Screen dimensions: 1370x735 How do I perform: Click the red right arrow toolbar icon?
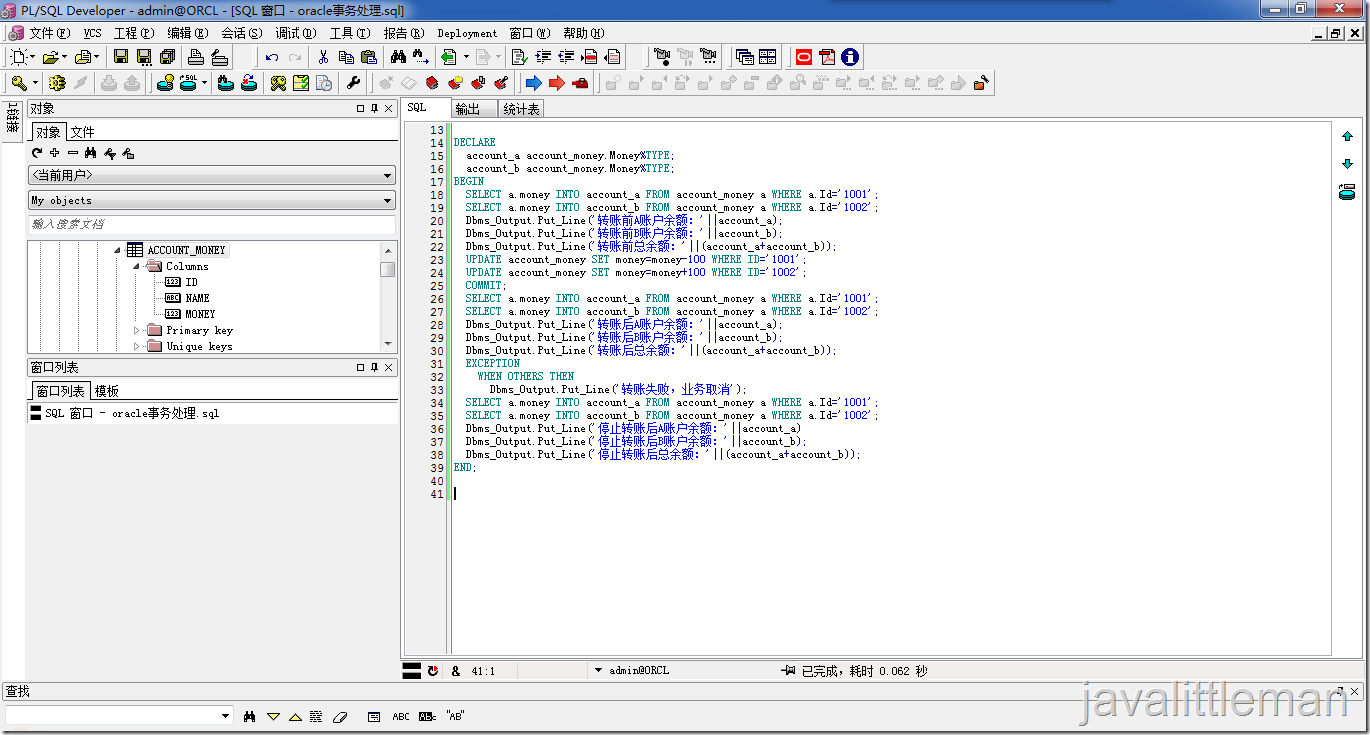pos(557,83)
